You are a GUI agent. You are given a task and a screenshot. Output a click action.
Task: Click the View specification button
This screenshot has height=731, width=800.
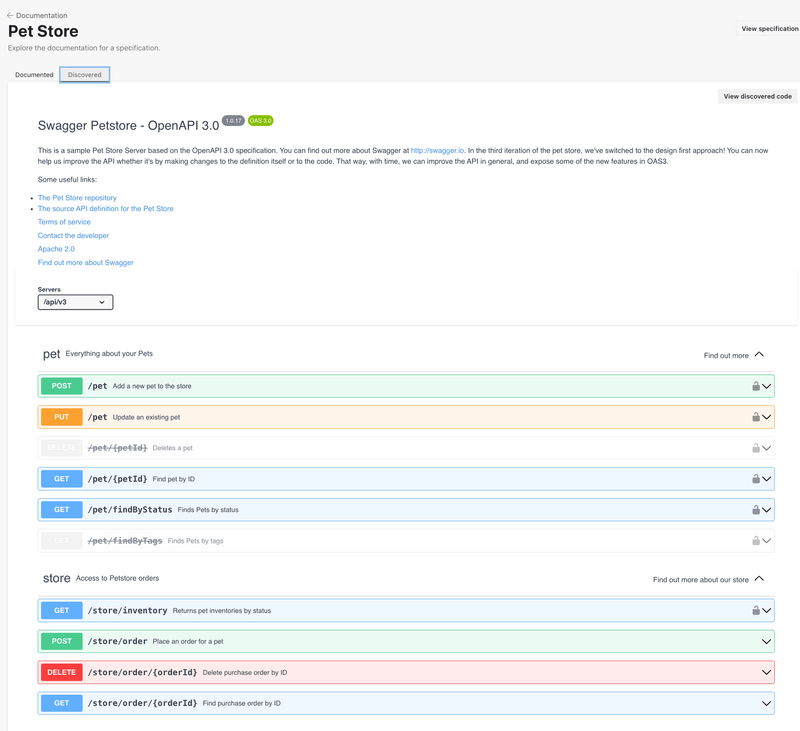click(769, 29)
